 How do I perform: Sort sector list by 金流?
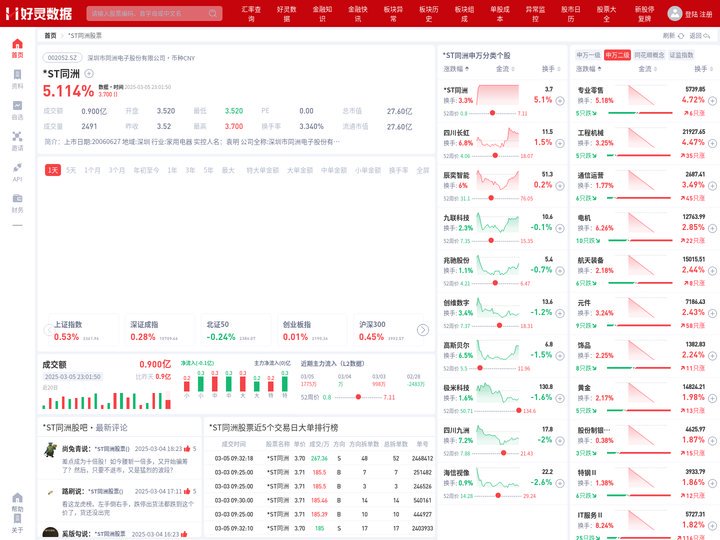coord(647,69)
